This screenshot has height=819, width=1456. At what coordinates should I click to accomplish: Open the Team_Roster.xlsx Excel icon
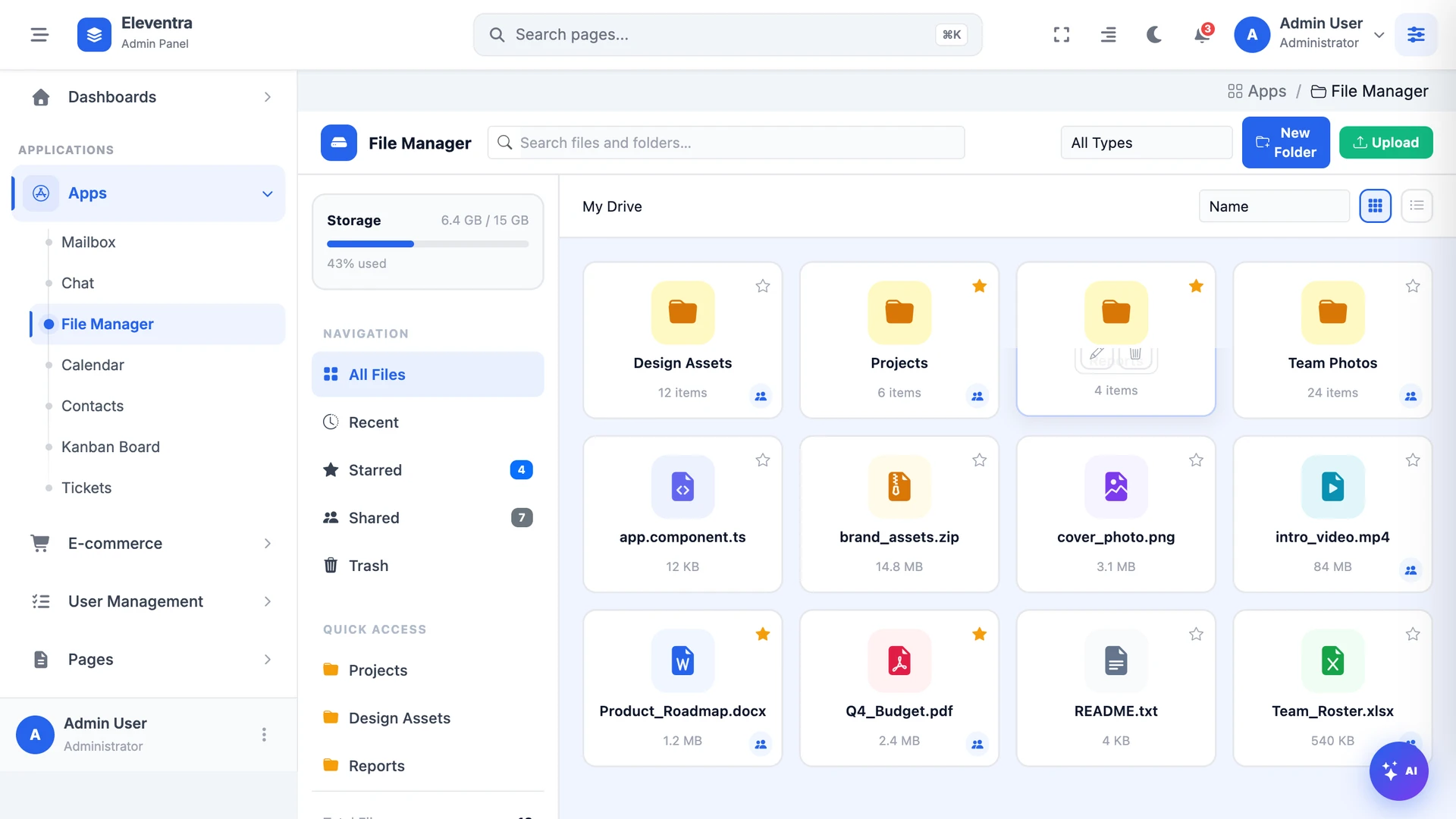tap(1332, 661)
